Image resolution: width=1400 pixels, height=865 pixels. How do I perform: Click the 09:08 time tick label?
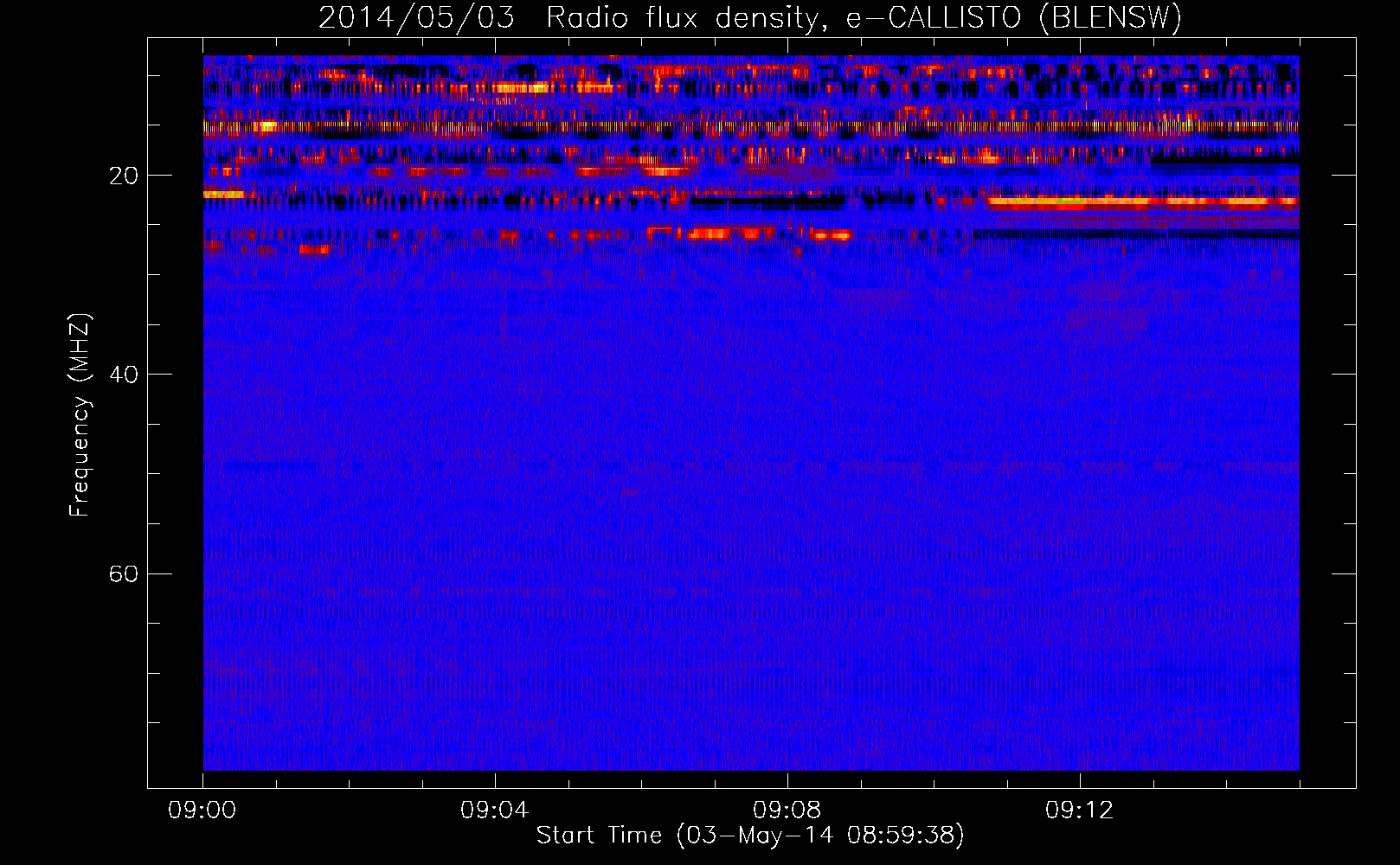point(787,811)
